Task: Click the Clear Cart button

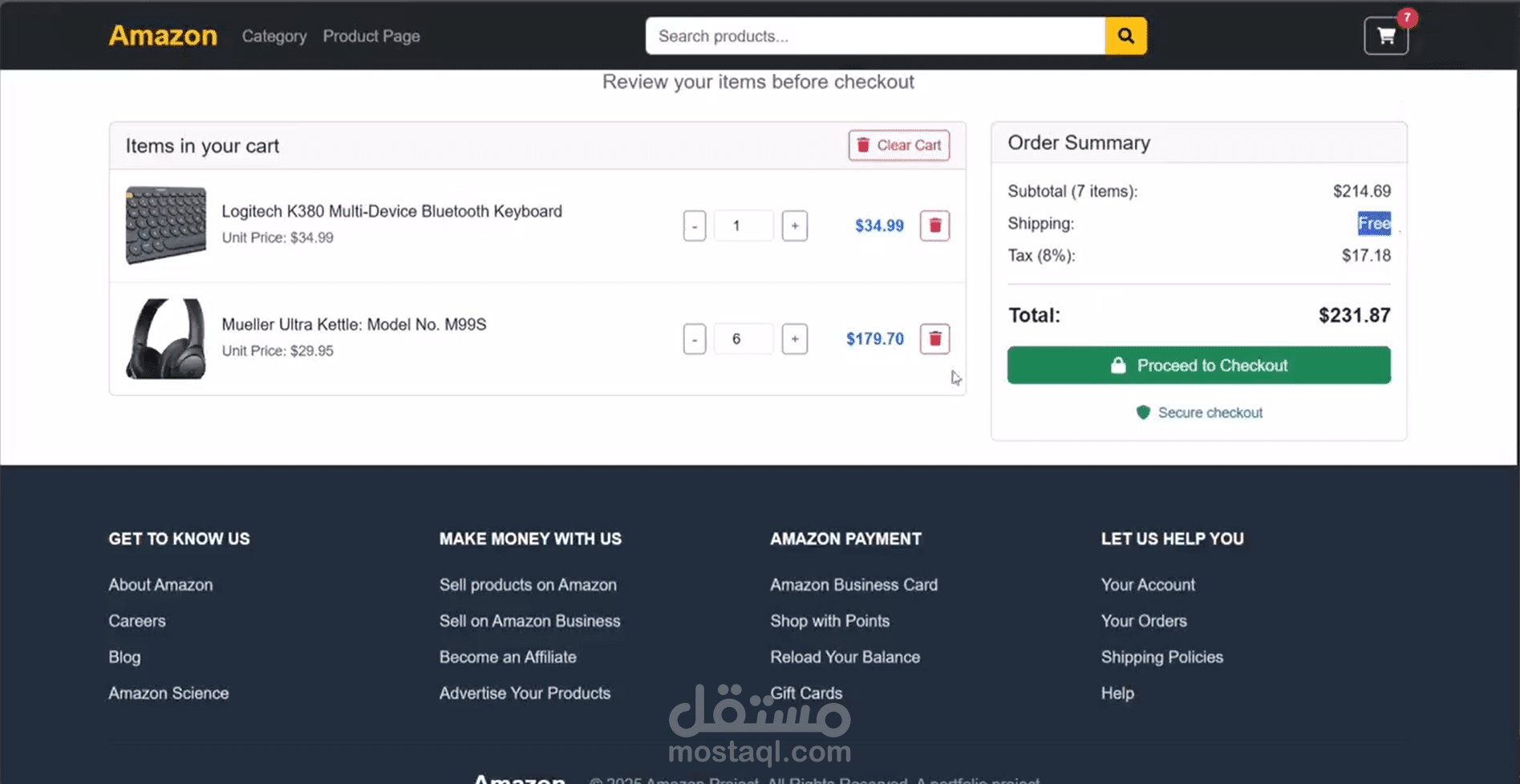Action: 899,145
